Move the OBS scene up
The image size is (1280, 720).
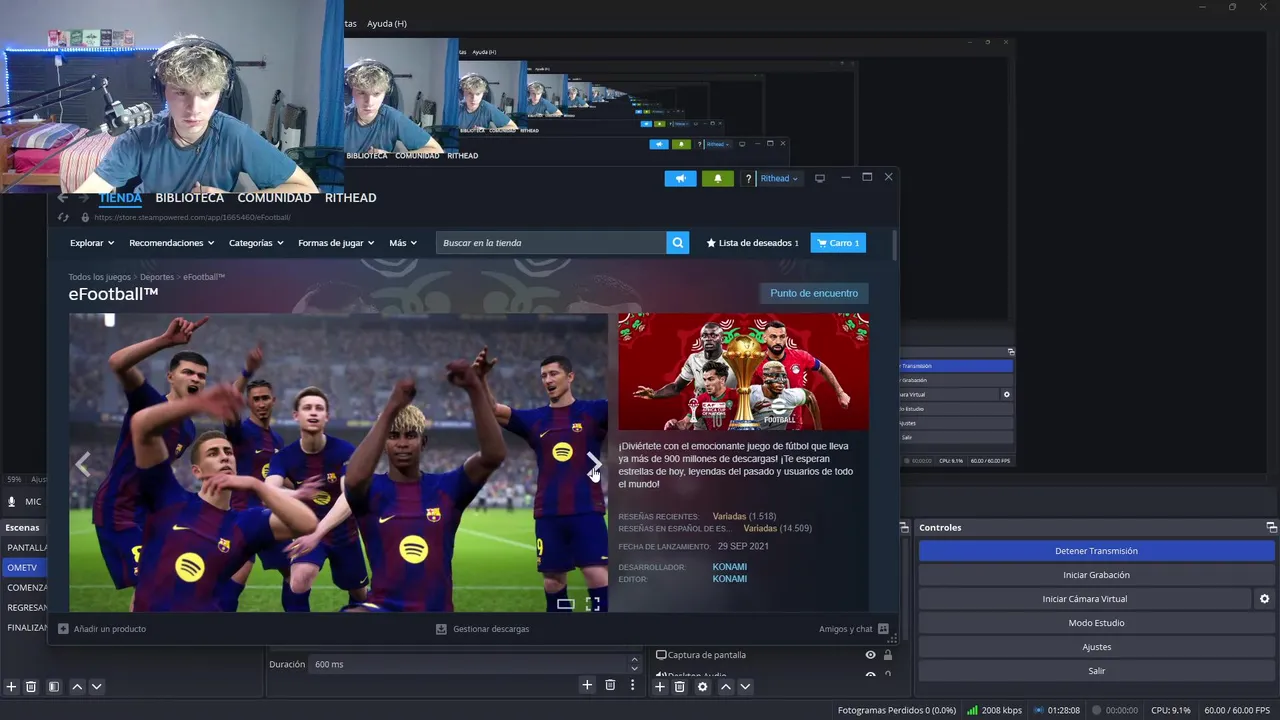point(77,686)
